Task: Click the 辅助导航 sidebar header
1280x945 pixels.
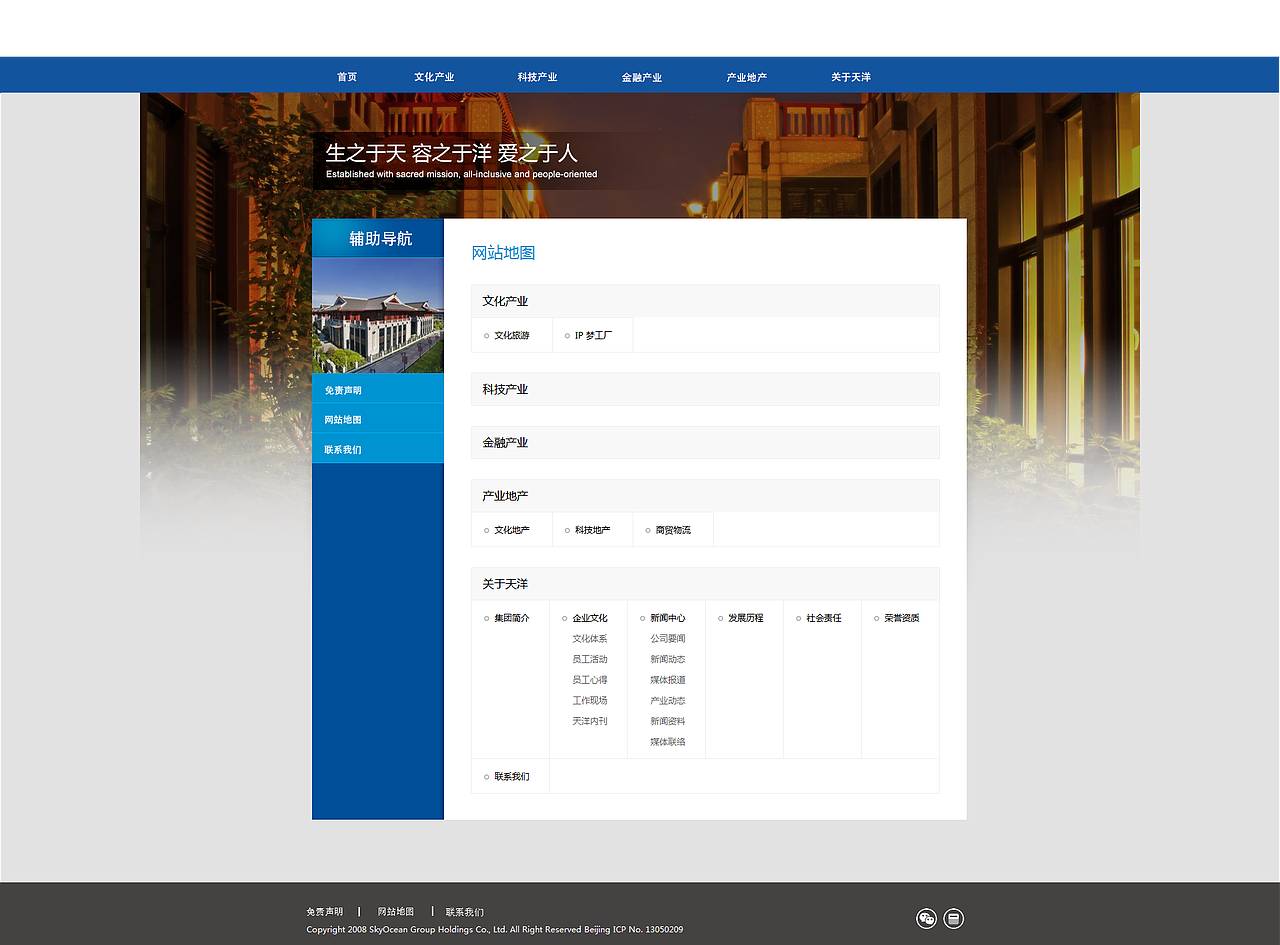Action: pyautogui.click(x=378, y=238)
